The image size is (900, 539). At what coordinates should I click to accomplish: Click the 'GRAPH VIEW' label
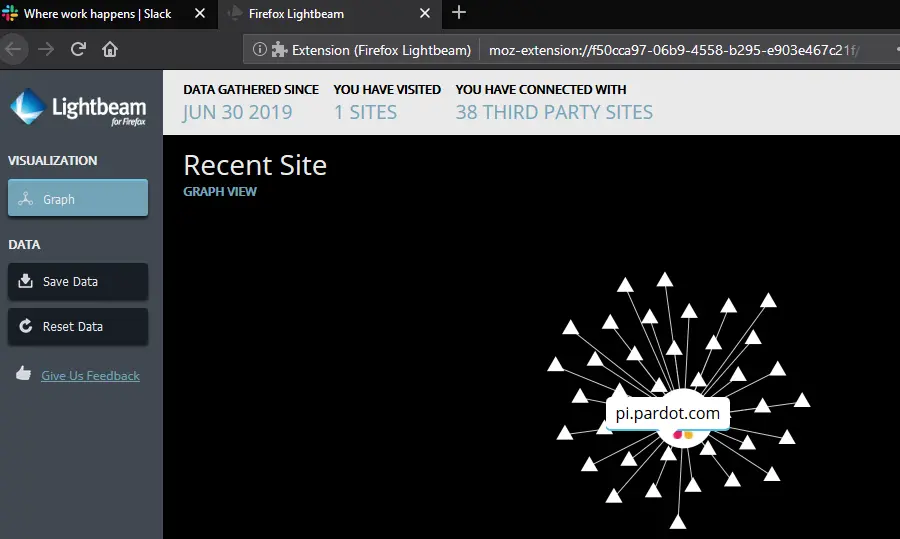[220, 192]
